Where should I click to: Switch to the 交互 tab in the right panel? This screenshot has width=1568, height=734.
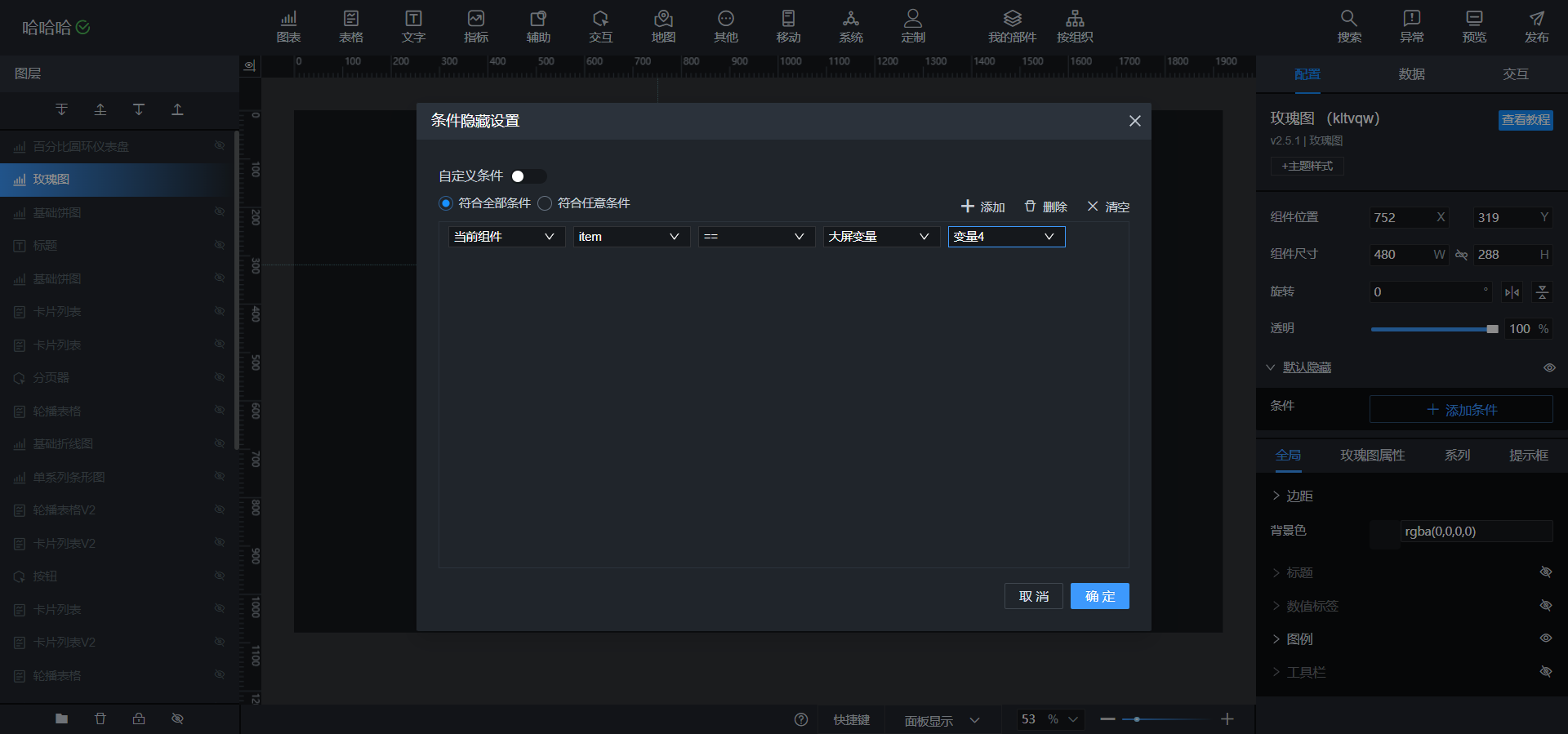[x=1516, y=74]
